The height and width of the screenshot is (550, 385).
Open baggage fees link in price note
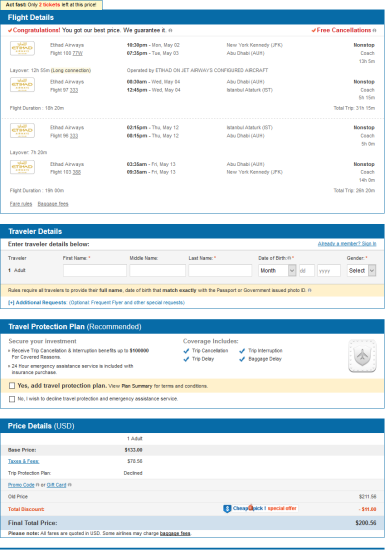coord(175,533)
